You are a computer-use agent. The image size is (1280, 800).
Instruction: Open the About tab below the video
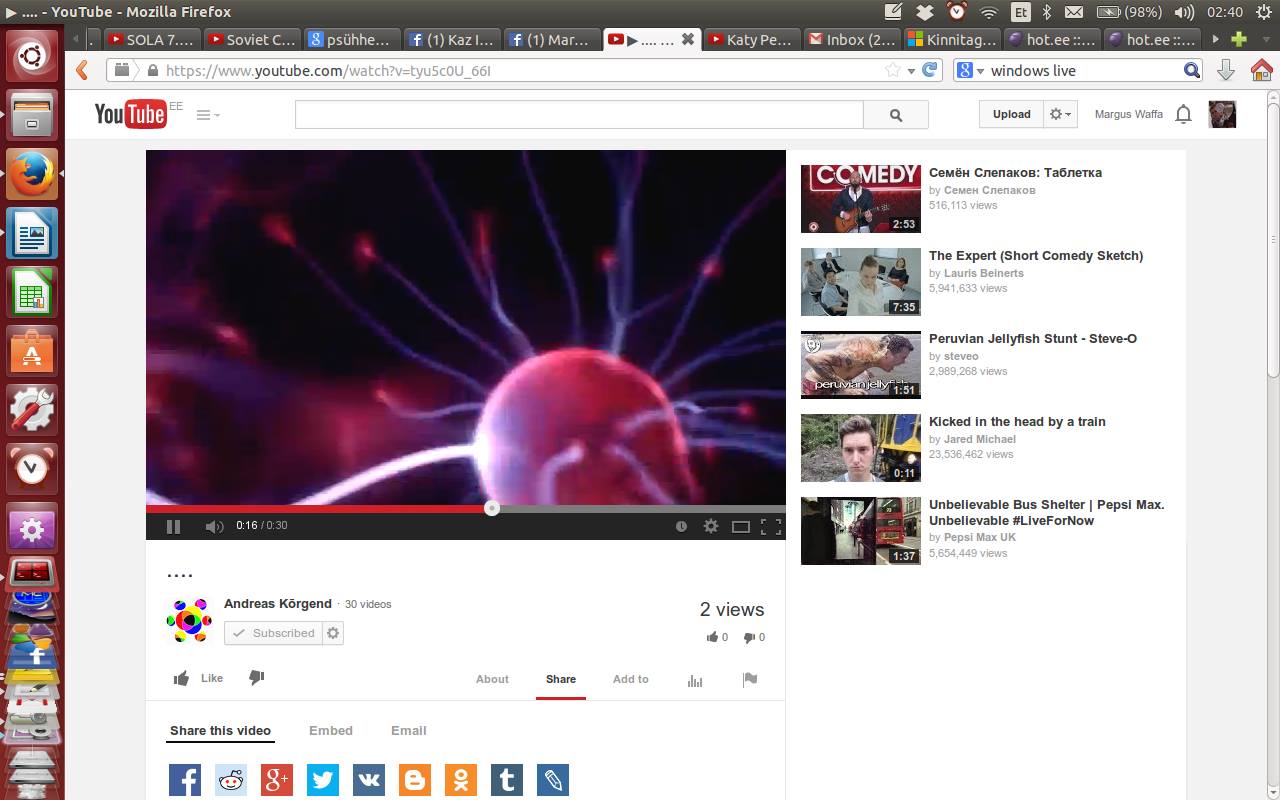pos(492,679)
